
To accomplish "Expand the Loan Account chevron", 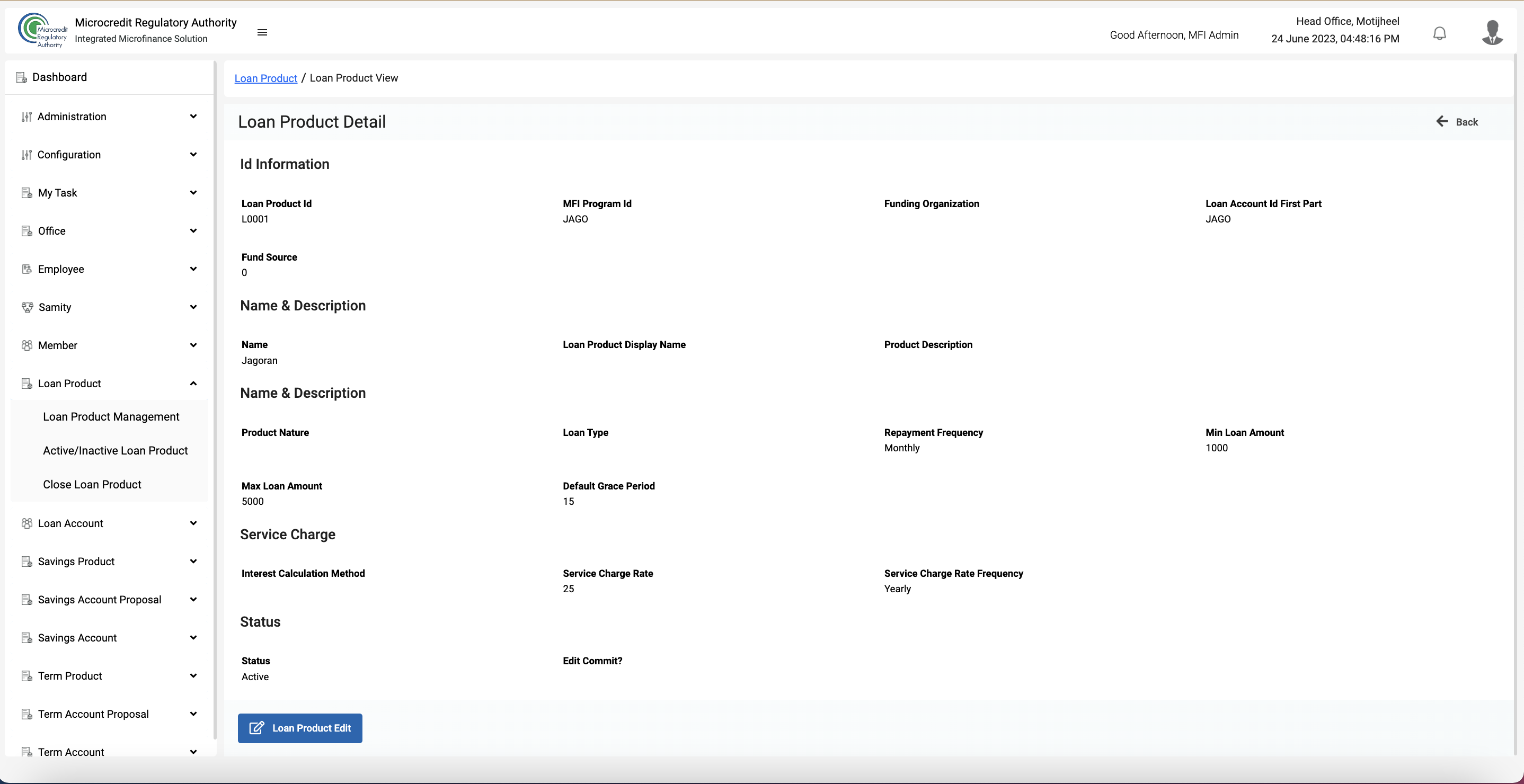I will click(193, 523).
